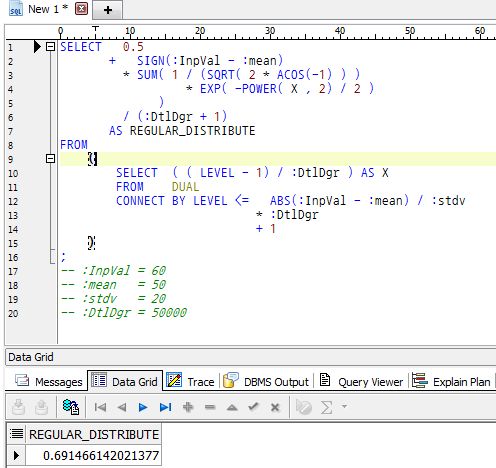Open the Trace tab
Viewport: 496px width, 468px height.
click(x=190, y=381)
